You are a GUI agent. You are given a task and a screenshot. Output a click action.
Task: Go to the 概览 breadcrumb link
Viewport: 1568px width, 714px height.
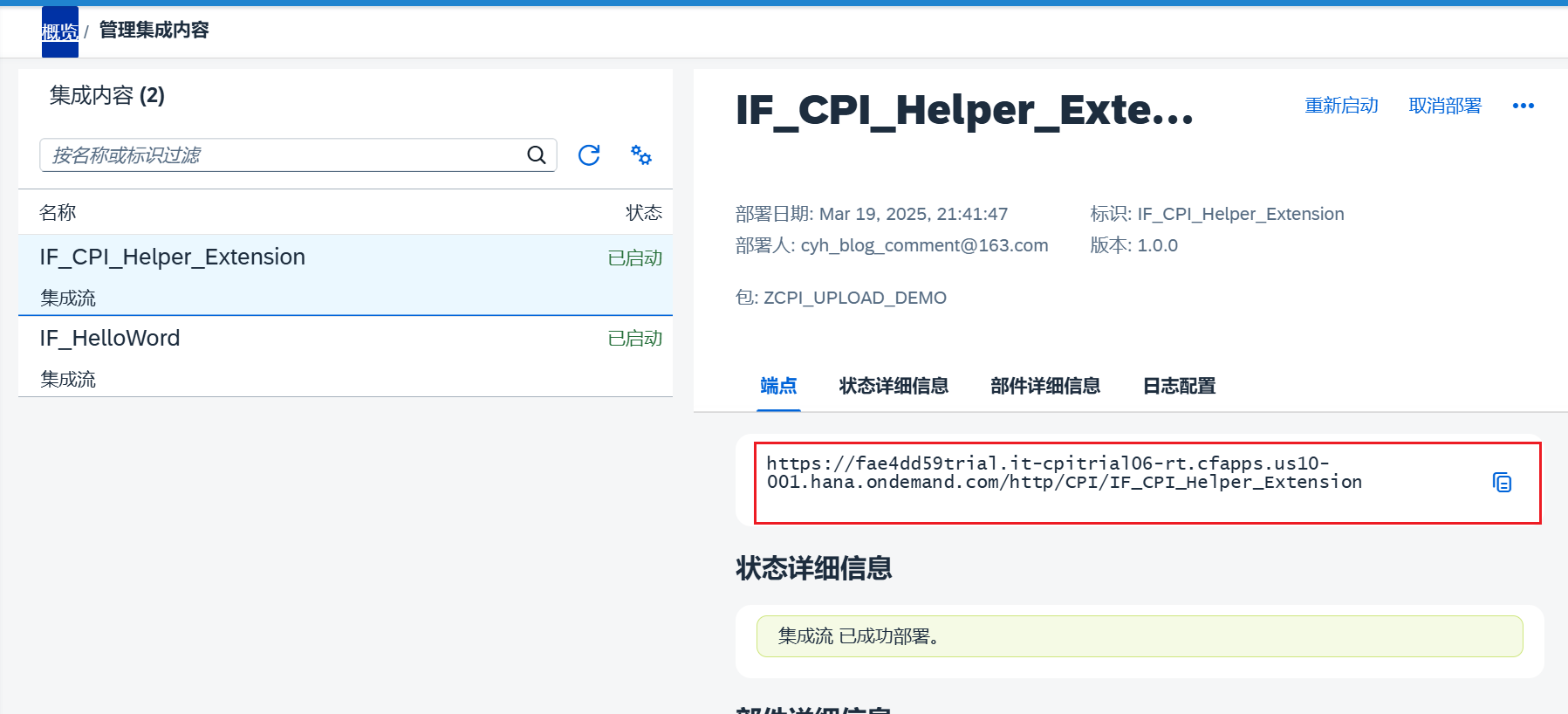tap(60, 32)
